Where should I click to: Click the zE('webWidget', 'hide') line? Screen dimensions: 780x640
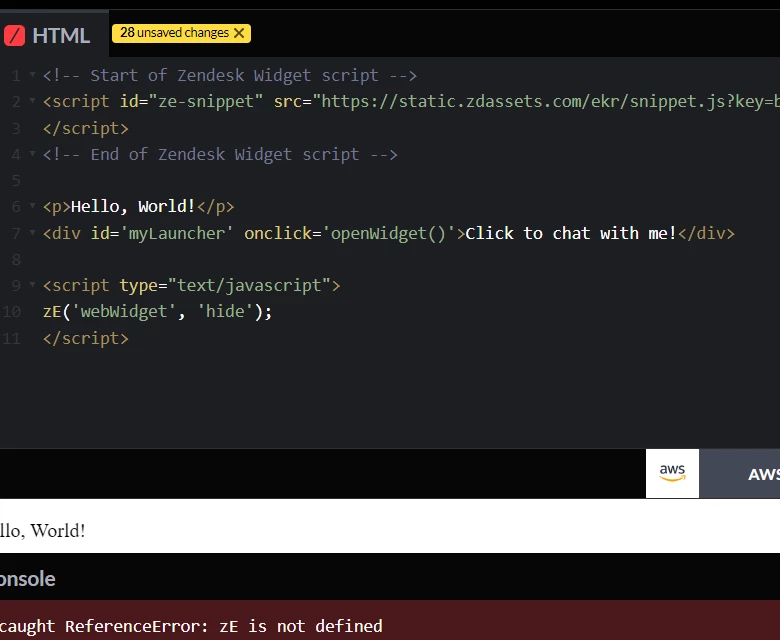coord(157,312)
